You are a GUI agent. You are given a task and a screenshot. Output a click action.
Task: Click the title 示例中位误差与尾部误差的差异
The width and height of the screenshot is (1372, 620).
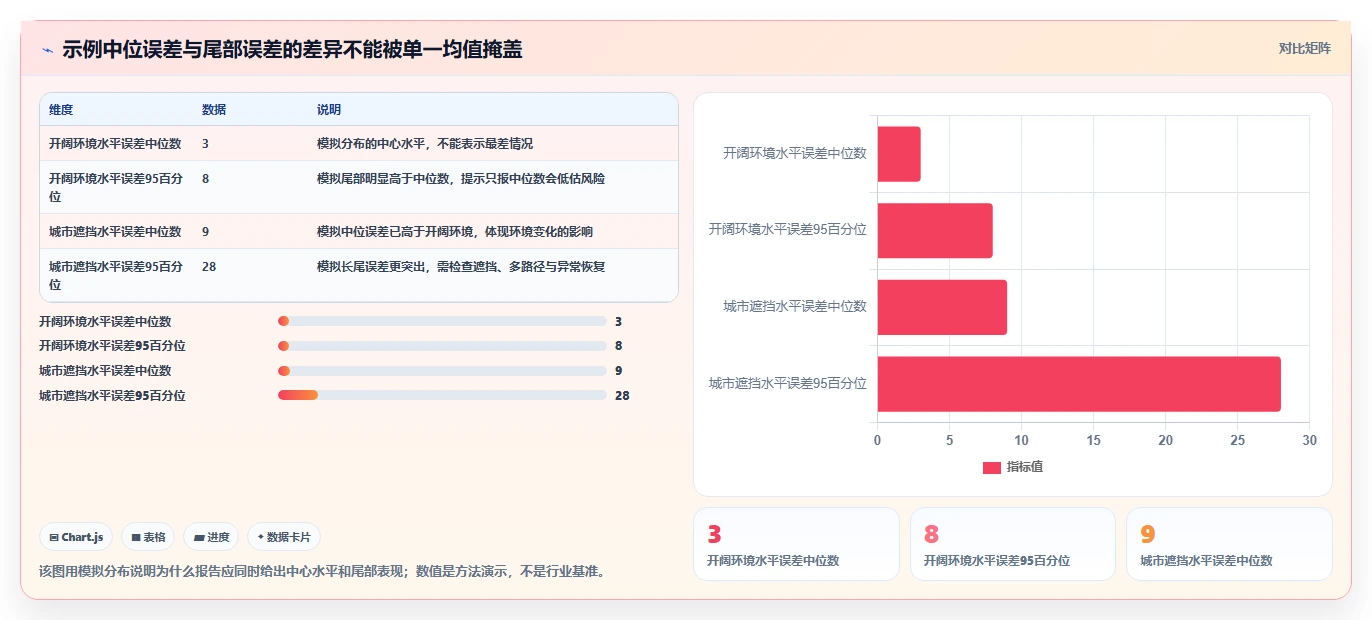pyautogui.click(x=292, y=50)
